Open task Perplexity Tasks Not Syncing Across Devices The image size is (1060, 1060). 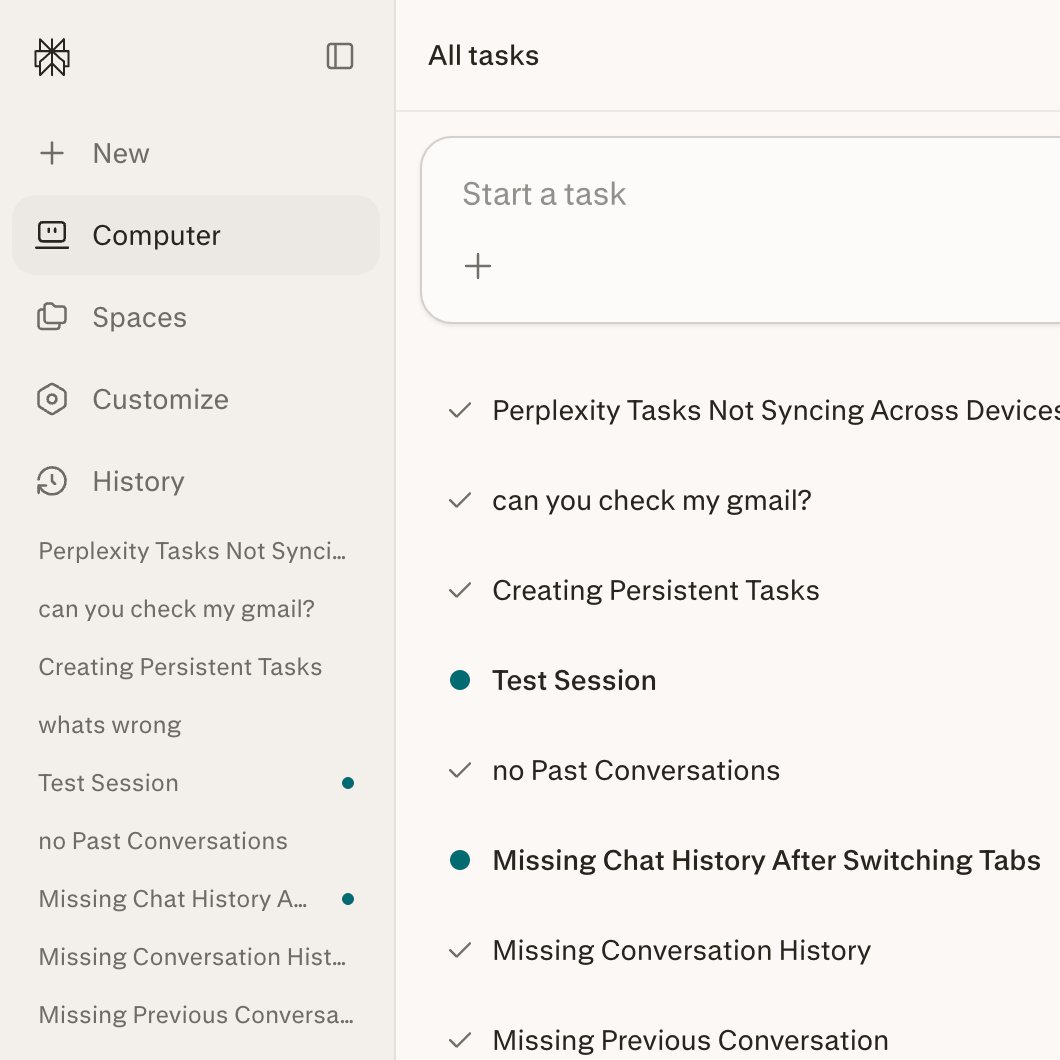776,410
